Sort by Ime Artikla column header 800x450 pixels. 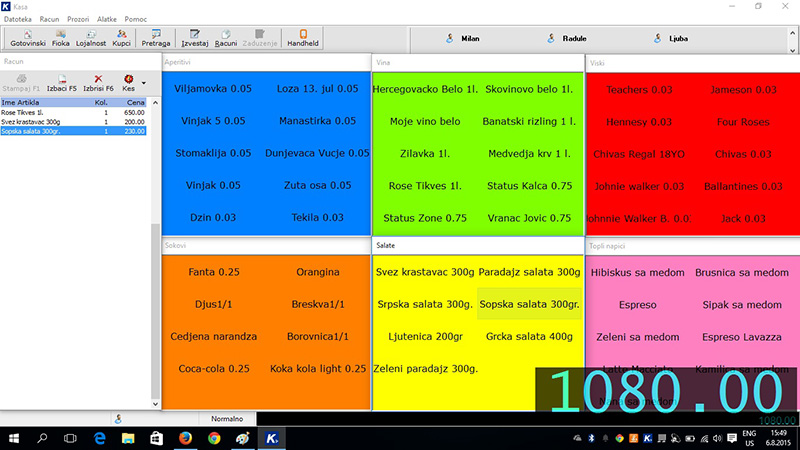point(20,103)
